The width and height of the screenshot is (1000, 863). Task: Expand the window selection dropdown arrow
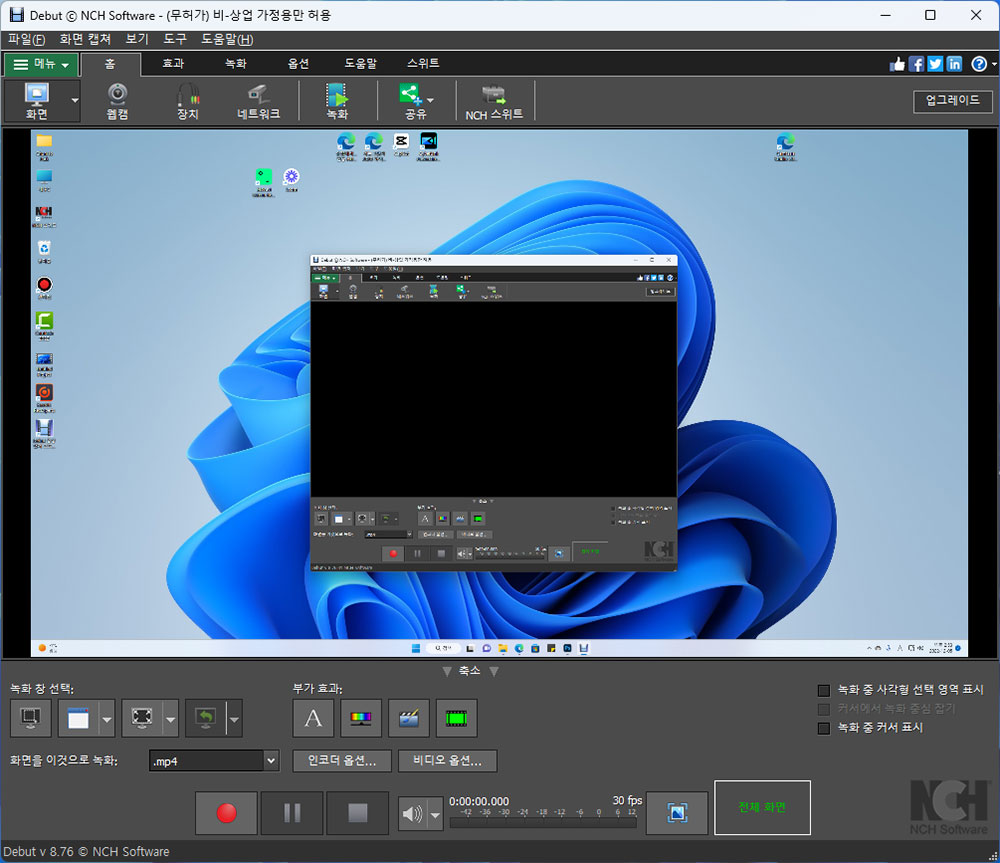click(x=107, y=719)
